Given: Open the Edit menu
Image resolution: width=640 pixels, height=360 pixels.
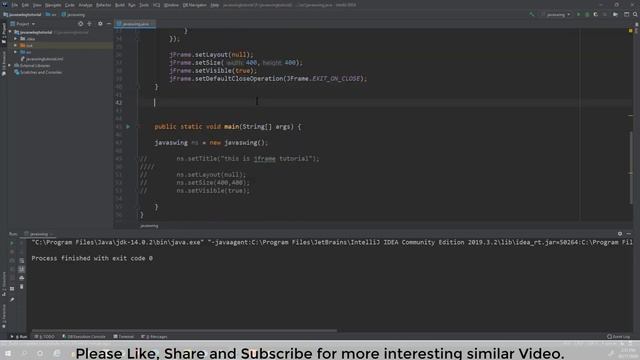Looking at the screenshot, I should [25, 5].
